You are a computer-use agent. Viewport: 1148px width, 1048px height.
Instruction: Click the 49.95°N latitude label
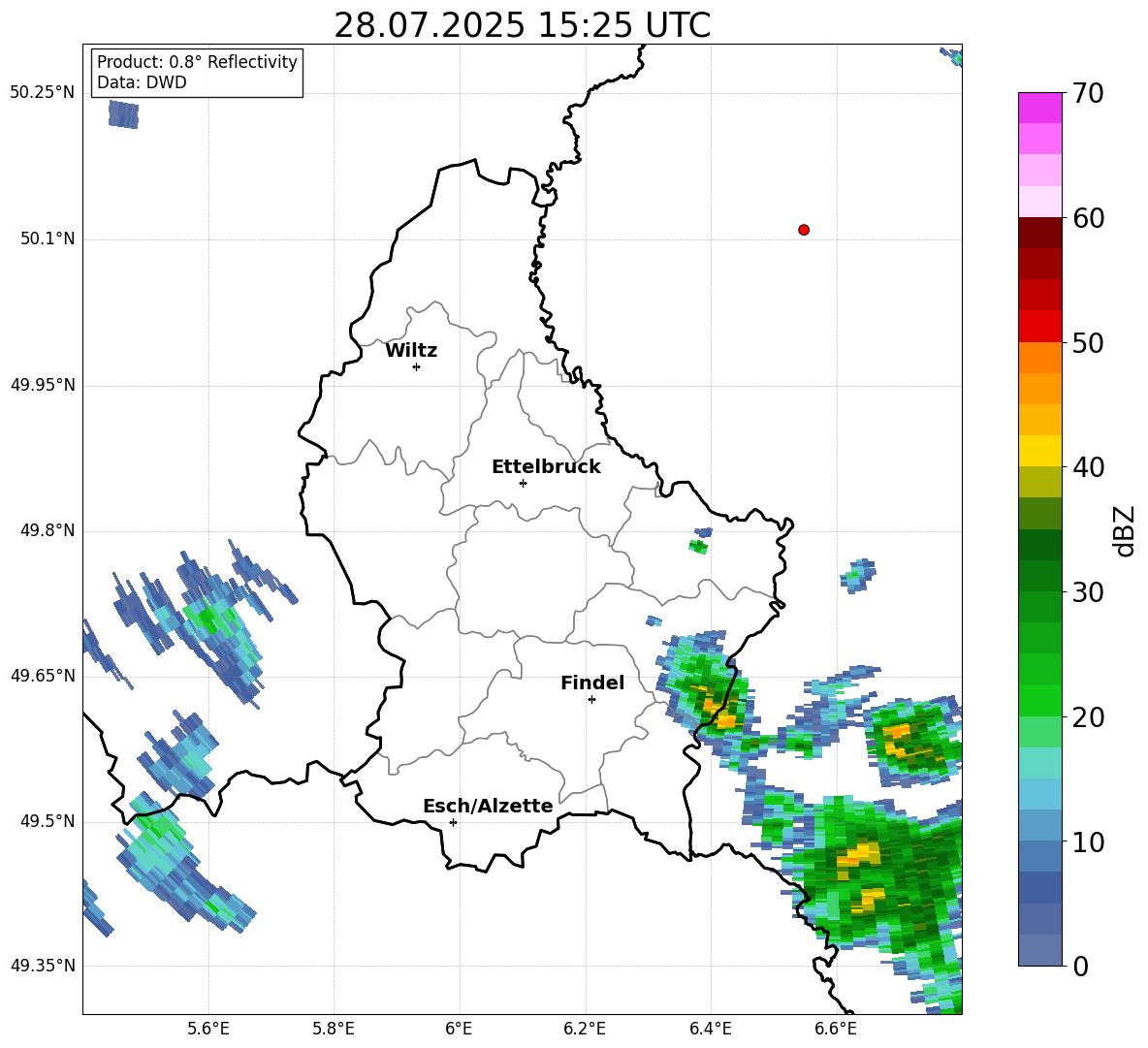pyautogui.click(x=43, y=385)
